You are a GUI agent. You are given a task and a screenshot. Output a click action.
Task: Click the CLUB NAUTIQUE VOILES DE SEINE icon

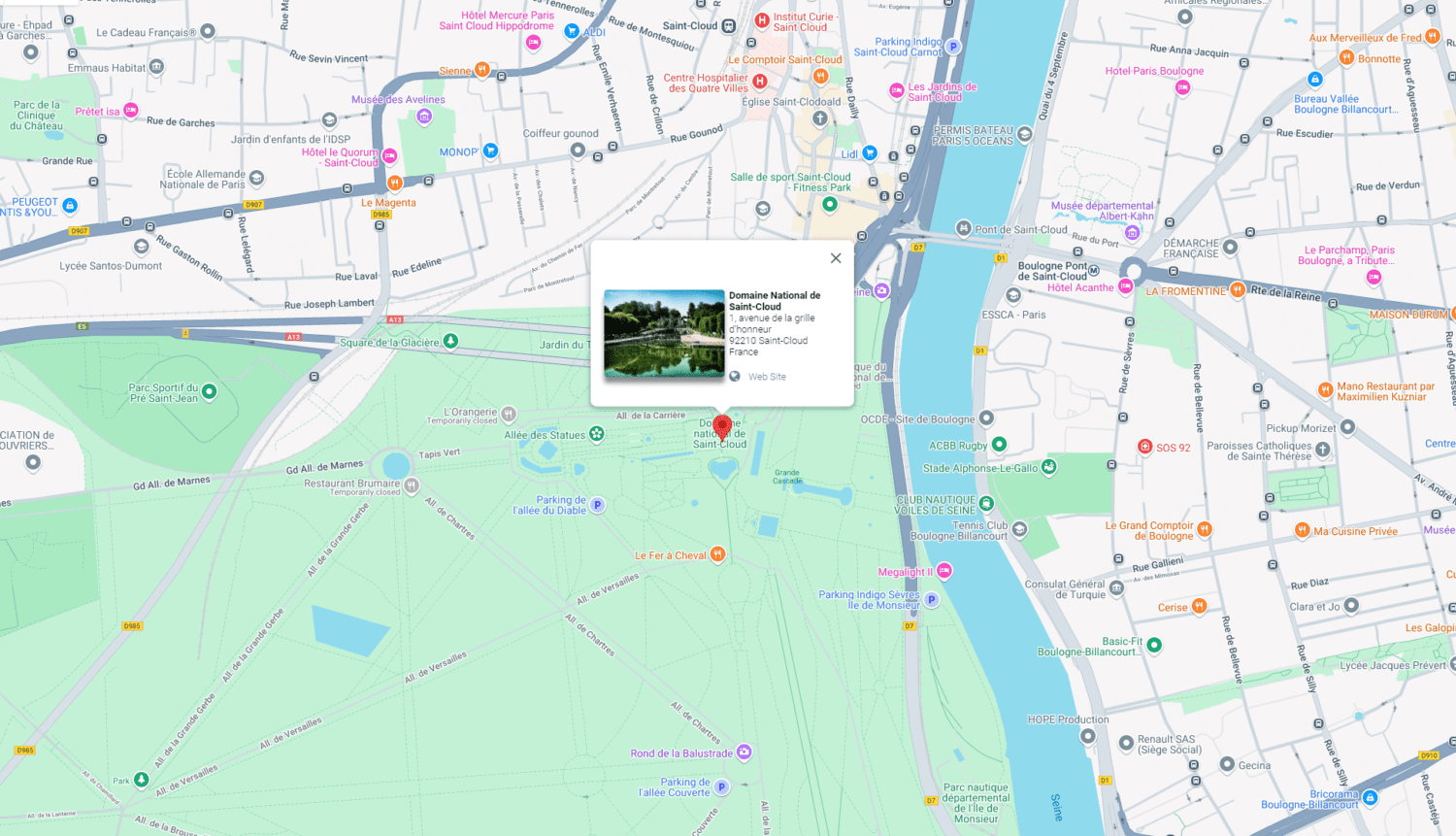click(x=986, y=503)
